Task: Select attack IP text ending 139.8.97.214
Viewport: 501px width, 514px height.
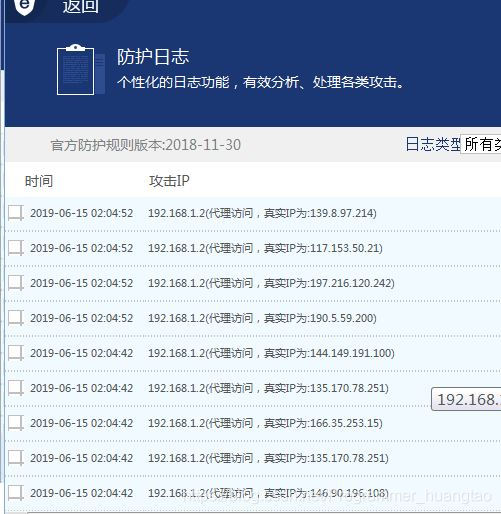Action: click(262, 213)
